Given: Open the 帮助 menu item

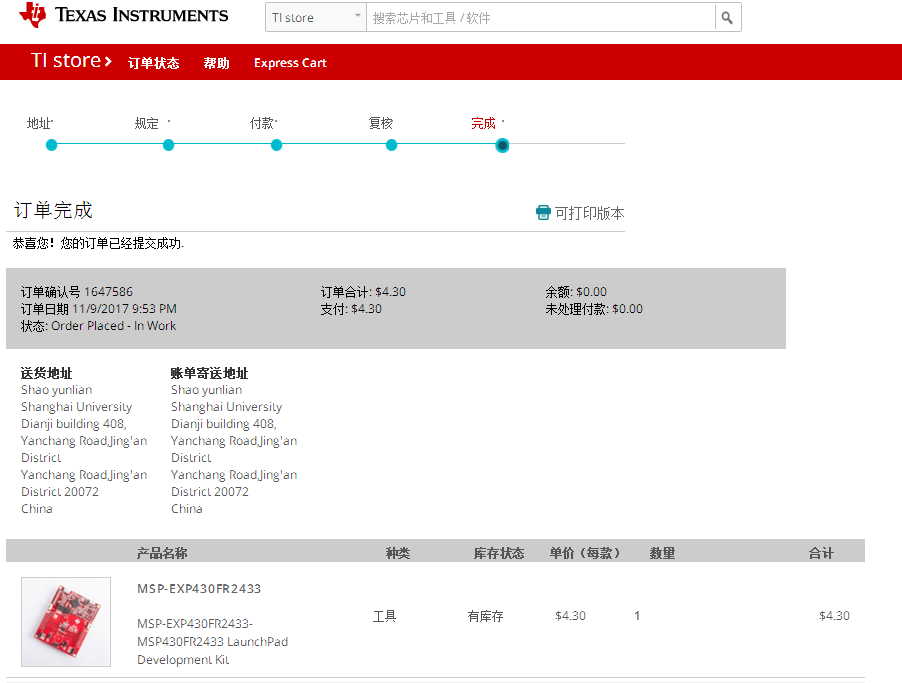Looking at the screenshot, I should tap(216, 63).
